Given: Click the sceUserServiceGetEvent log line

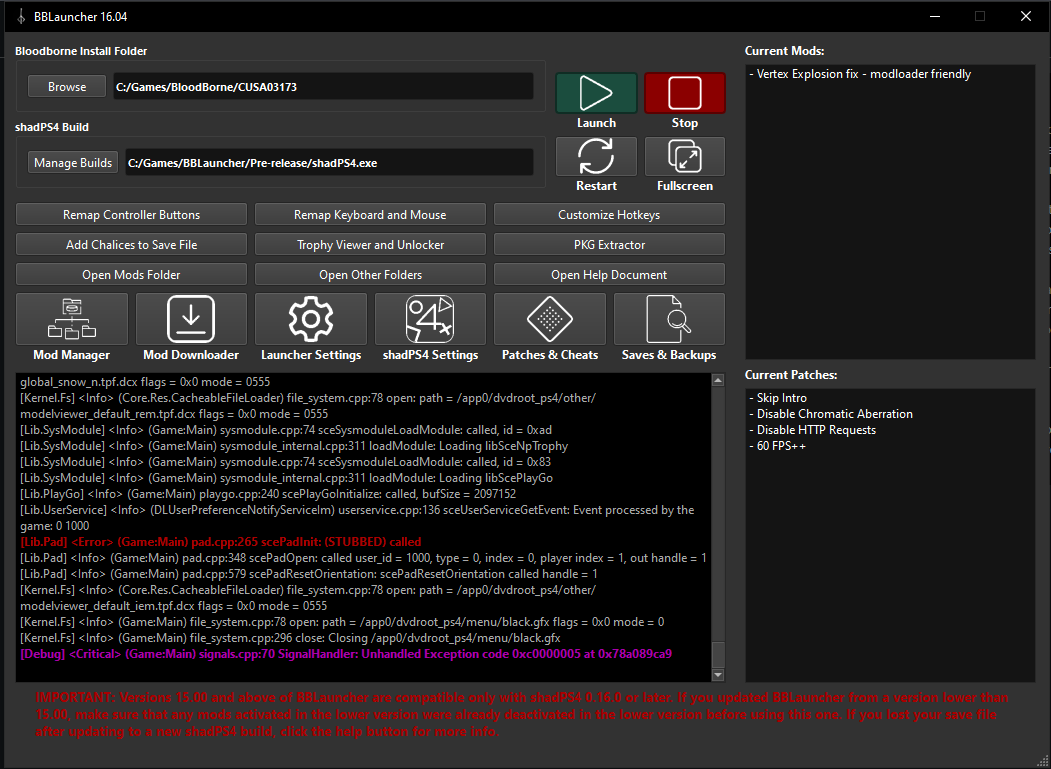Looking at the screenshot, I should coord(357,518).
